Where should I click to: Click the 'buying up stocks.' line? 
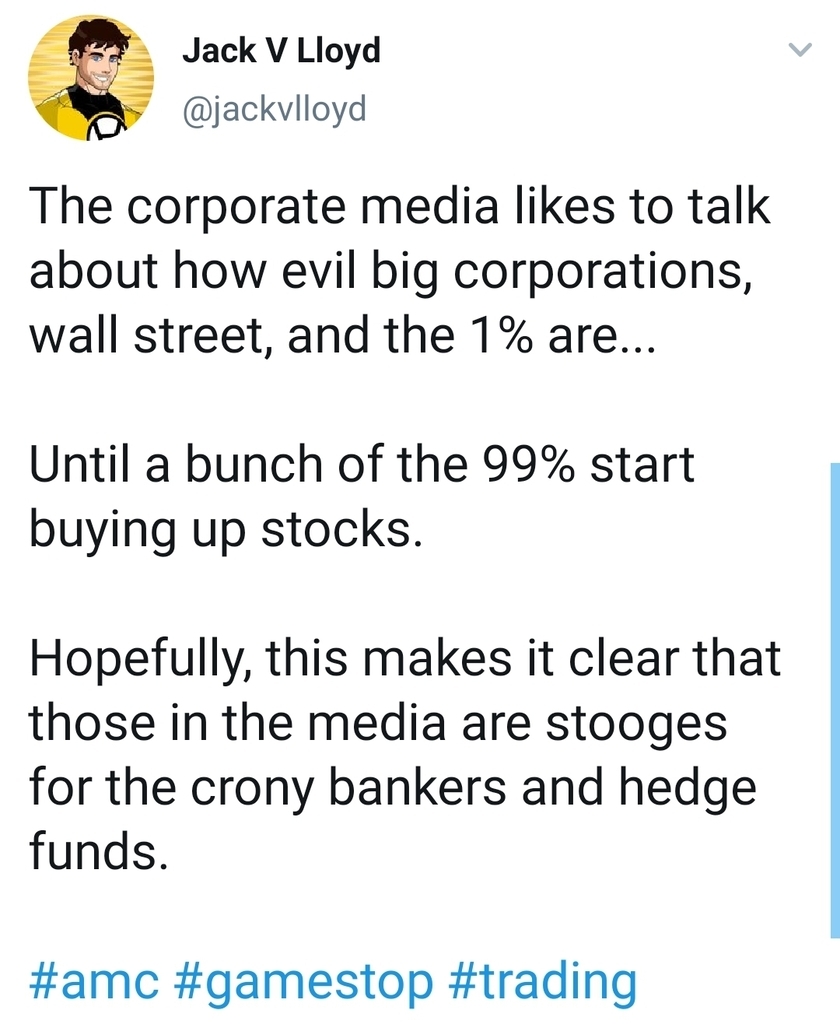[x=219, y=530]
